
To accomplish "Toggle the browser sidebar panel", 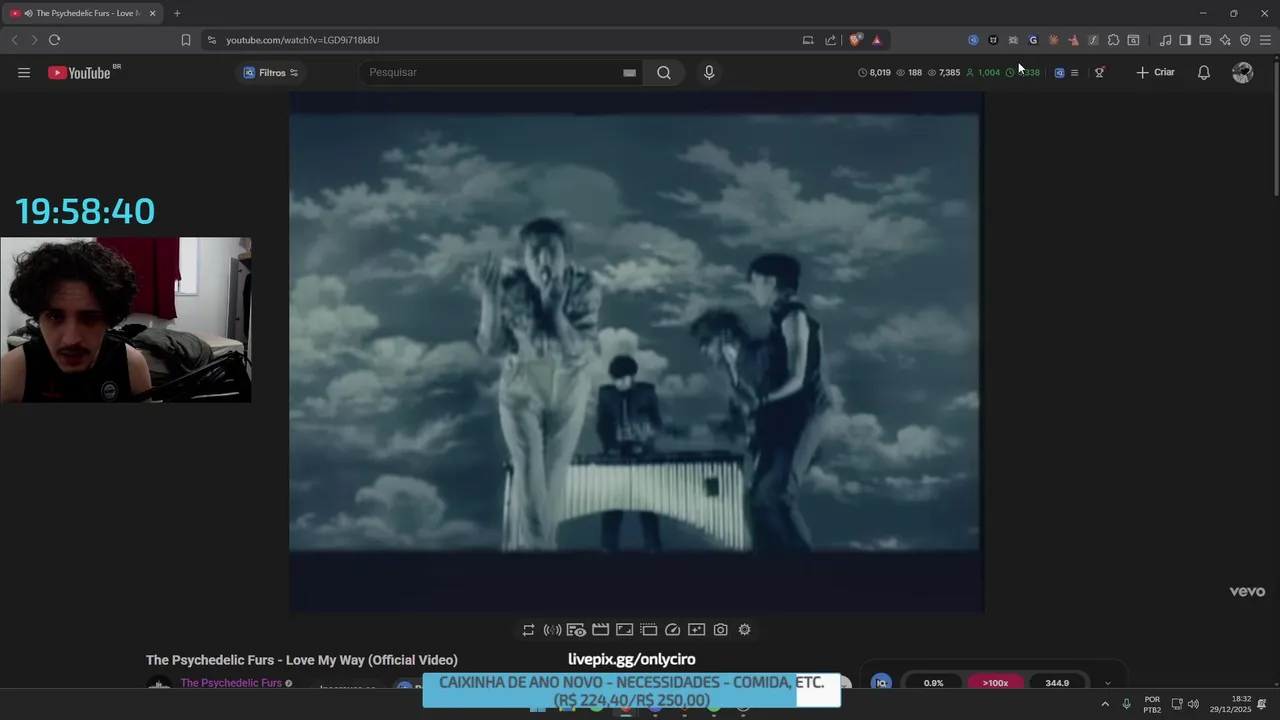I will click(1185, 40).
